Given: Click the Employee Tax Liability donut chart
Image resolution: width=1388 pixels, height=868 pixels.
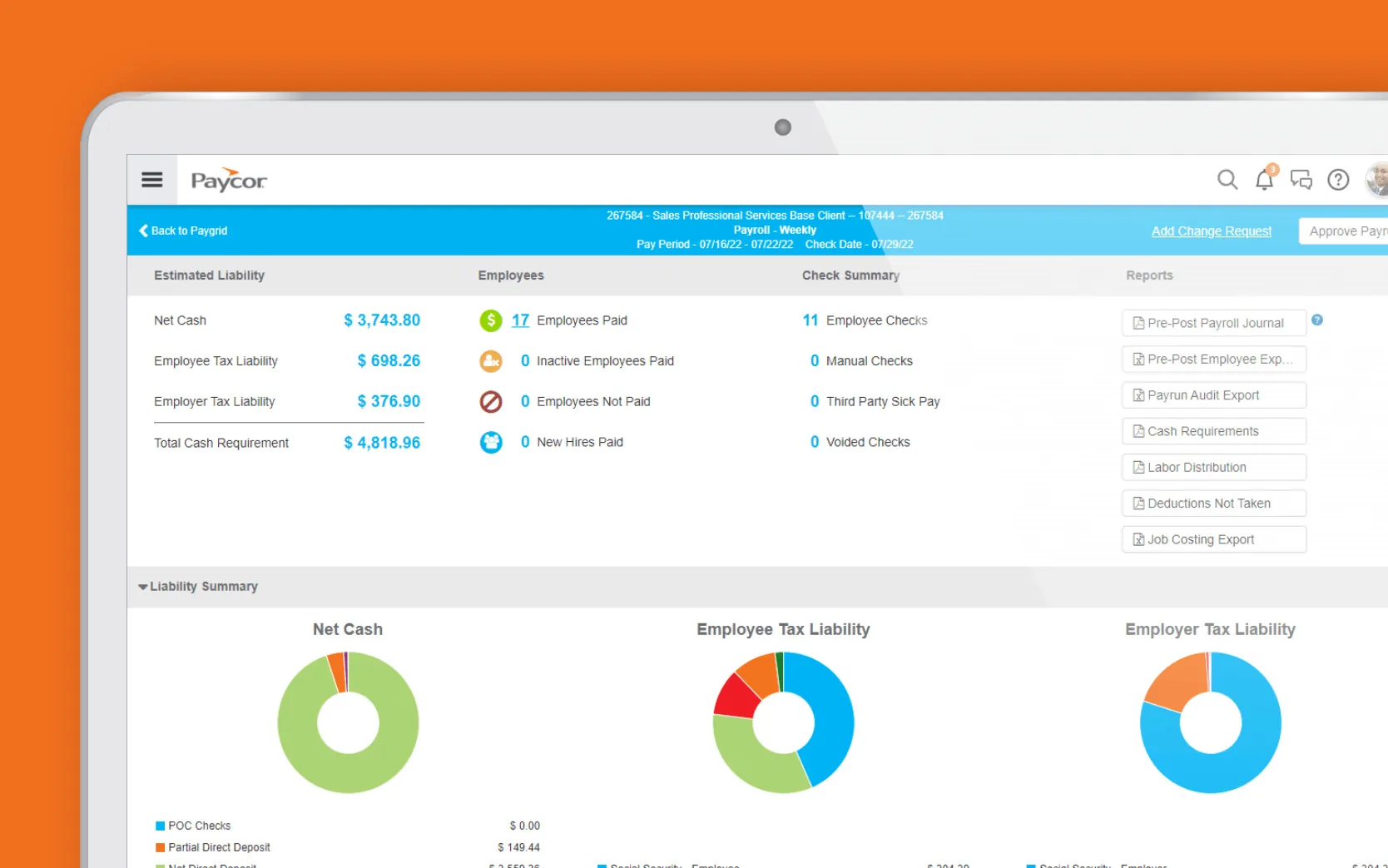Looking at the screenshot, I should pyautogui.click(x=783, y=722).
